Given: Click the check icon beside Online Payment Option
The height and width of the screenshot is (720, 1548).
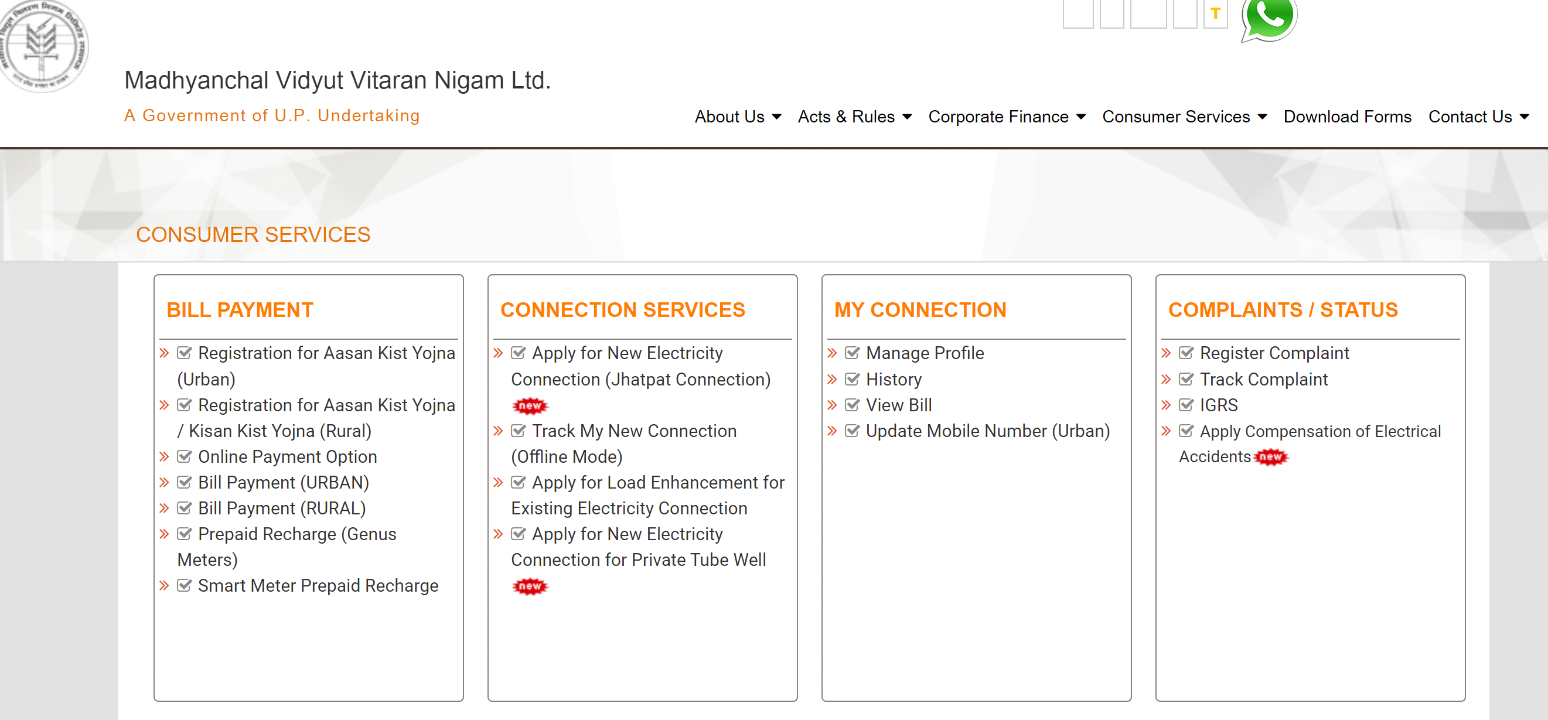Looking at the screenshot, I should click(x=184, y=456).
